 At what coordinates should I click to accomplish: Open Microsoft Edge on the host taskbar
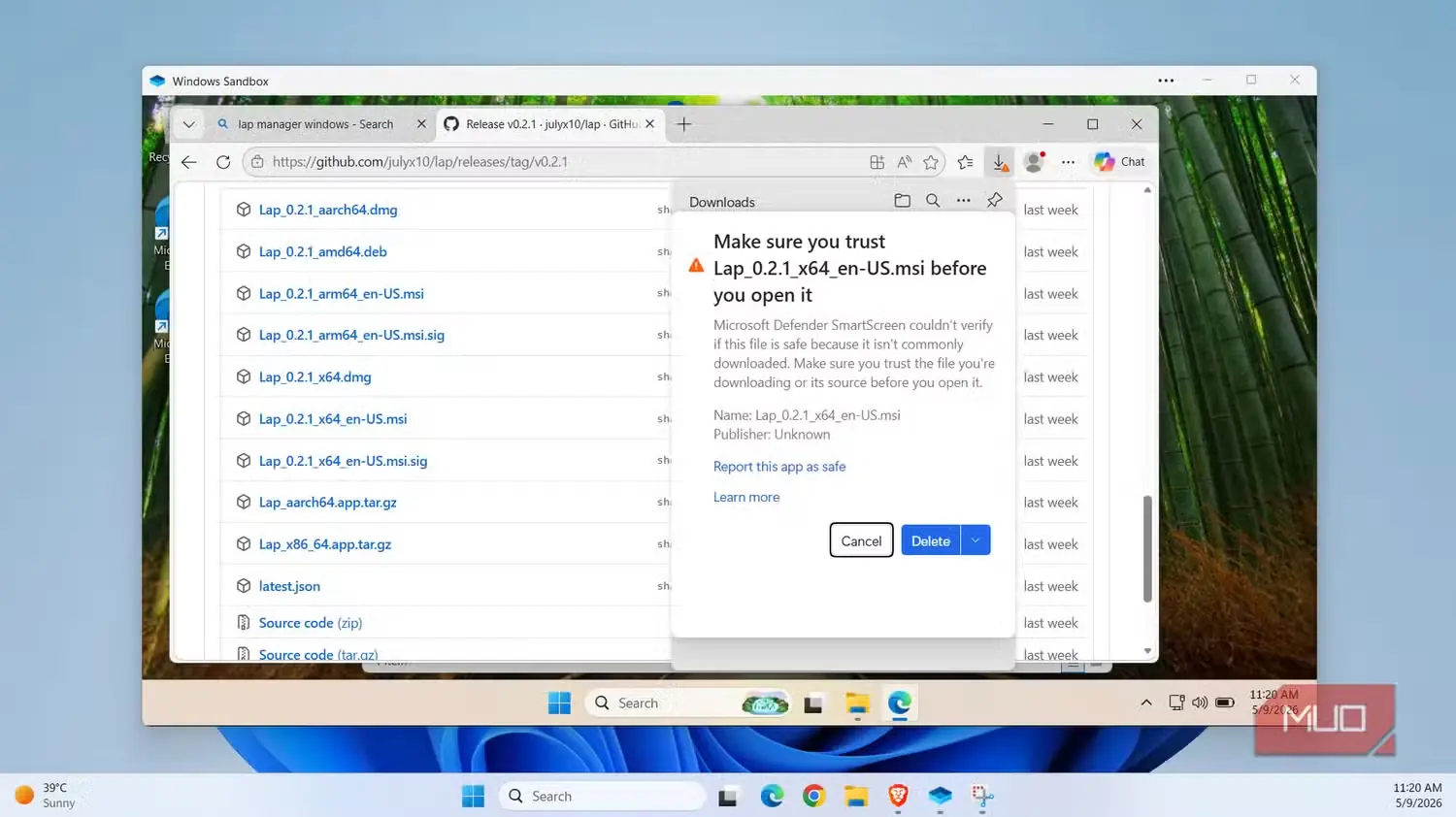[772, 797]
